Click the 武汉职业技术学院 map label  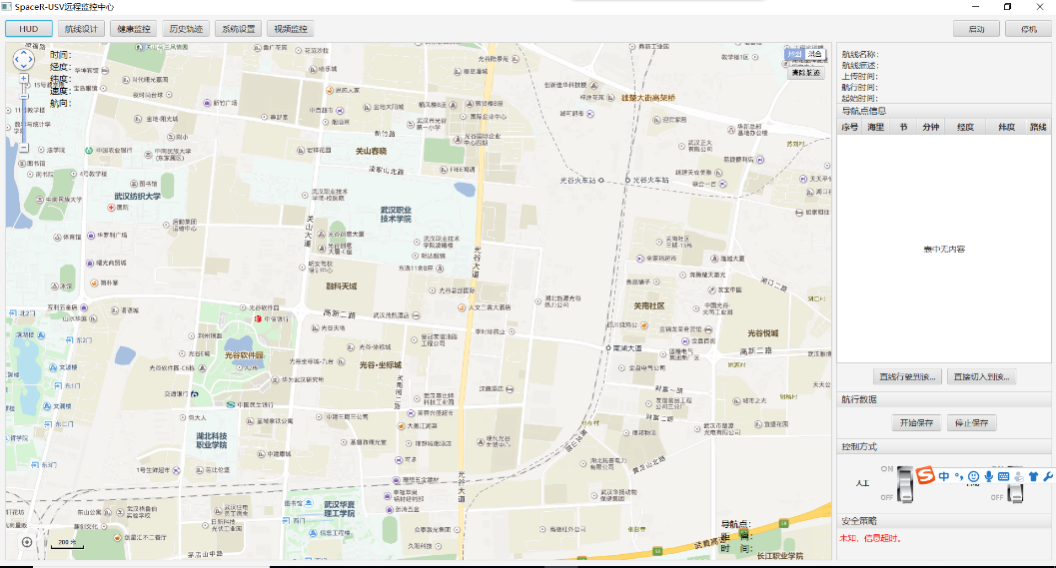click(x=395, y=214)
